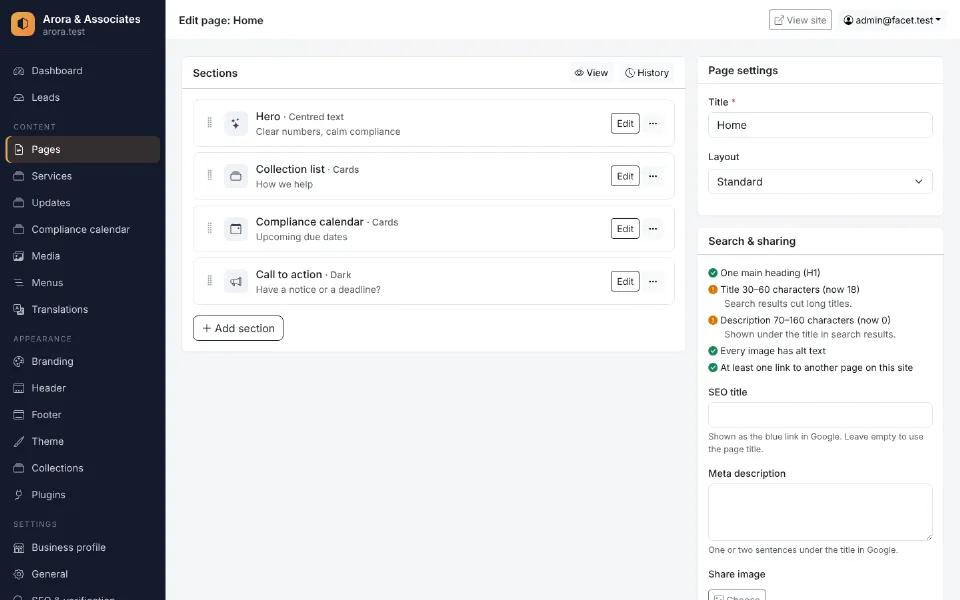
Task: Click the Meta description text area
Action: (x=820, y=512)
